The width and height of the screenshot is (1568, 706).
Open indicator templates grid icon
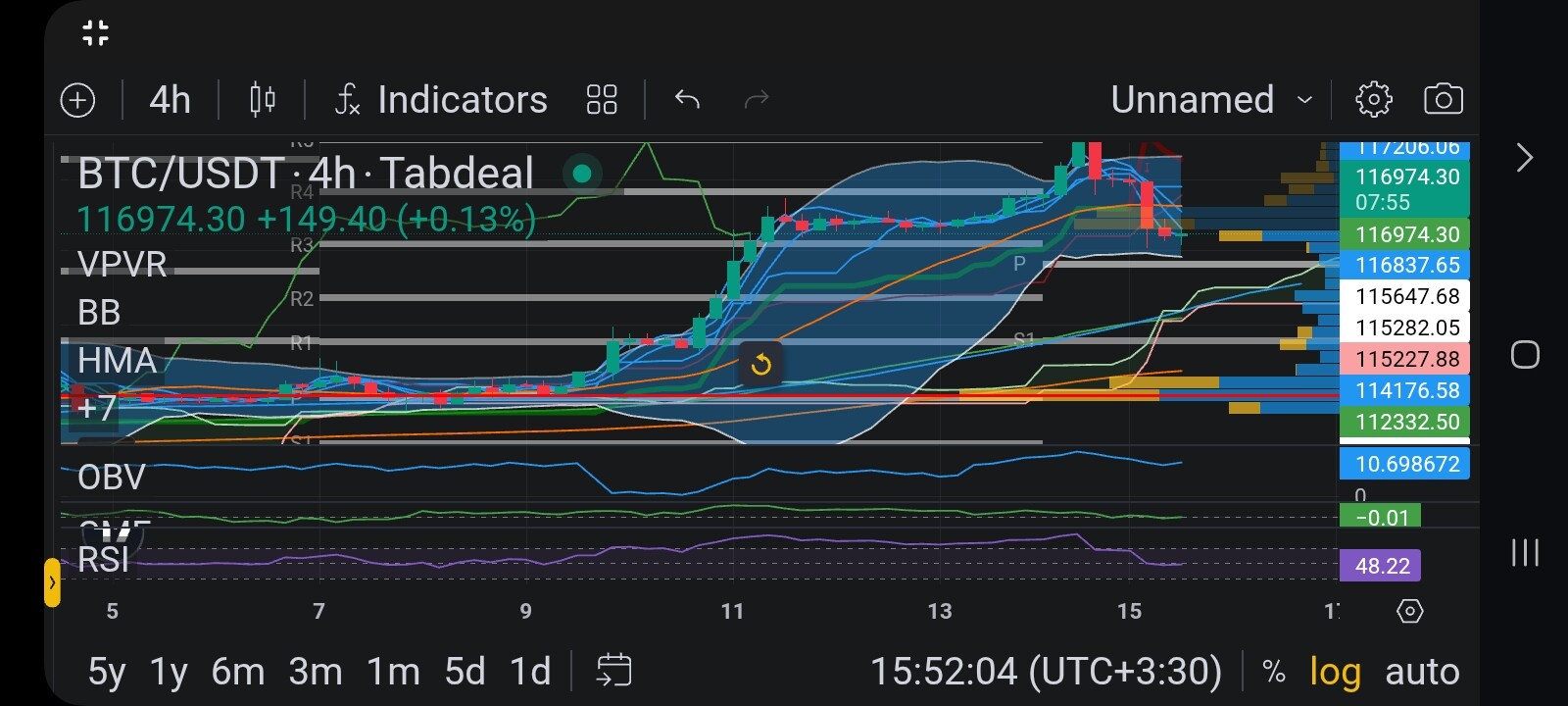(x=602, y=100)
